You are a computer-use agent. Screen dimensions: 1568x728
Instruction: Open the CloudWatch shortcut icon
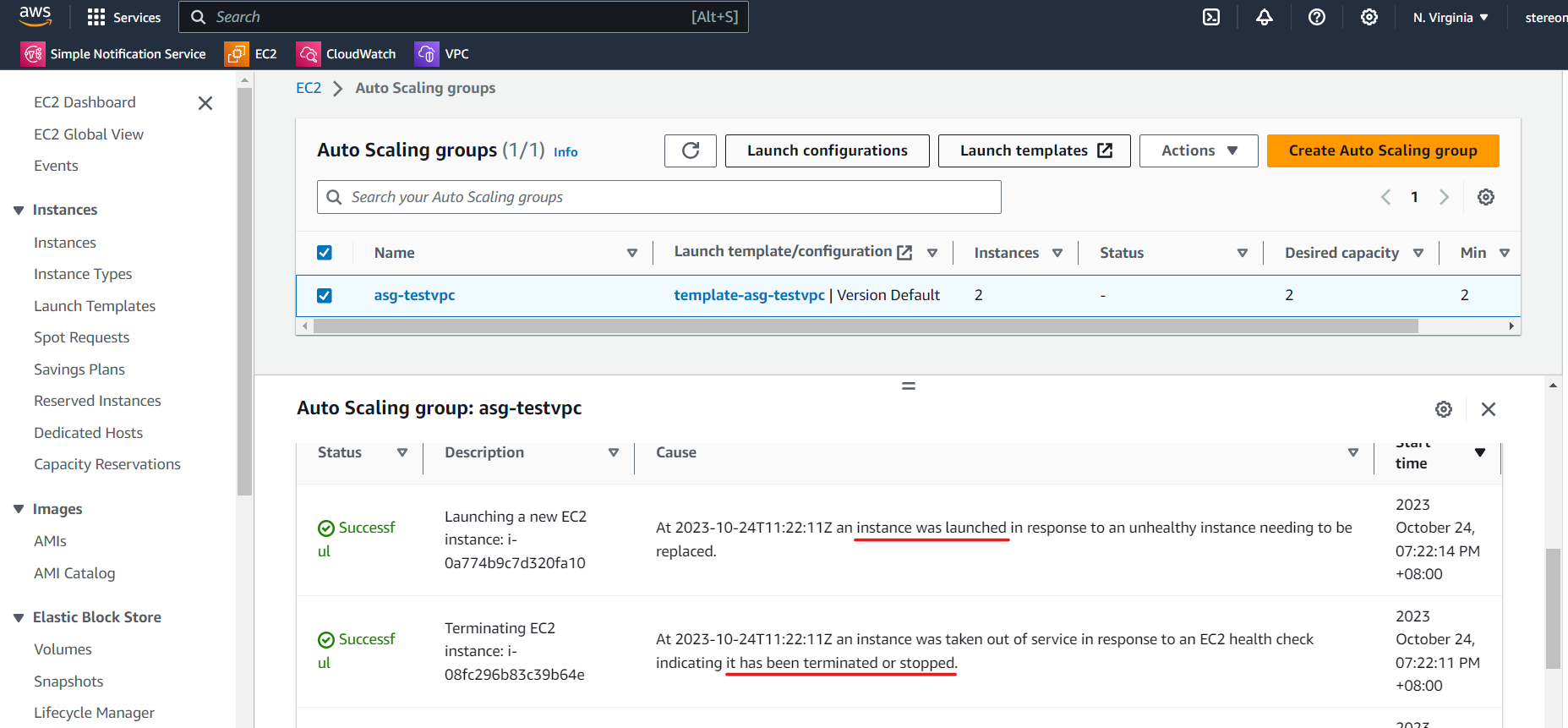[308, 54]
